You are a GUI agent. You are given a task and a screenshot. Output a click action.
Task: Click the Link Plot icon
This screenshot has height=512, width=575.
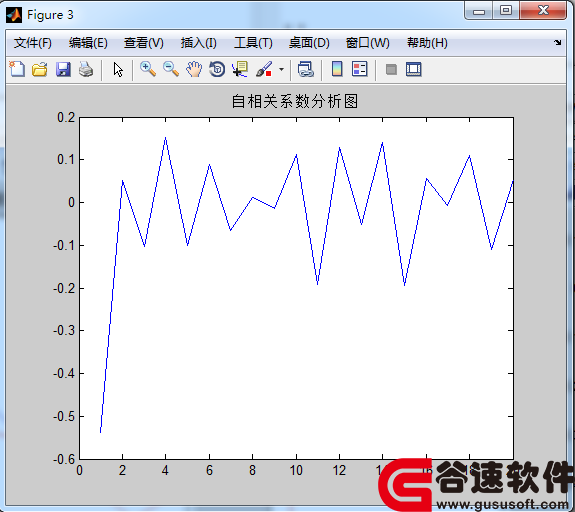click(x=305, y=69)
